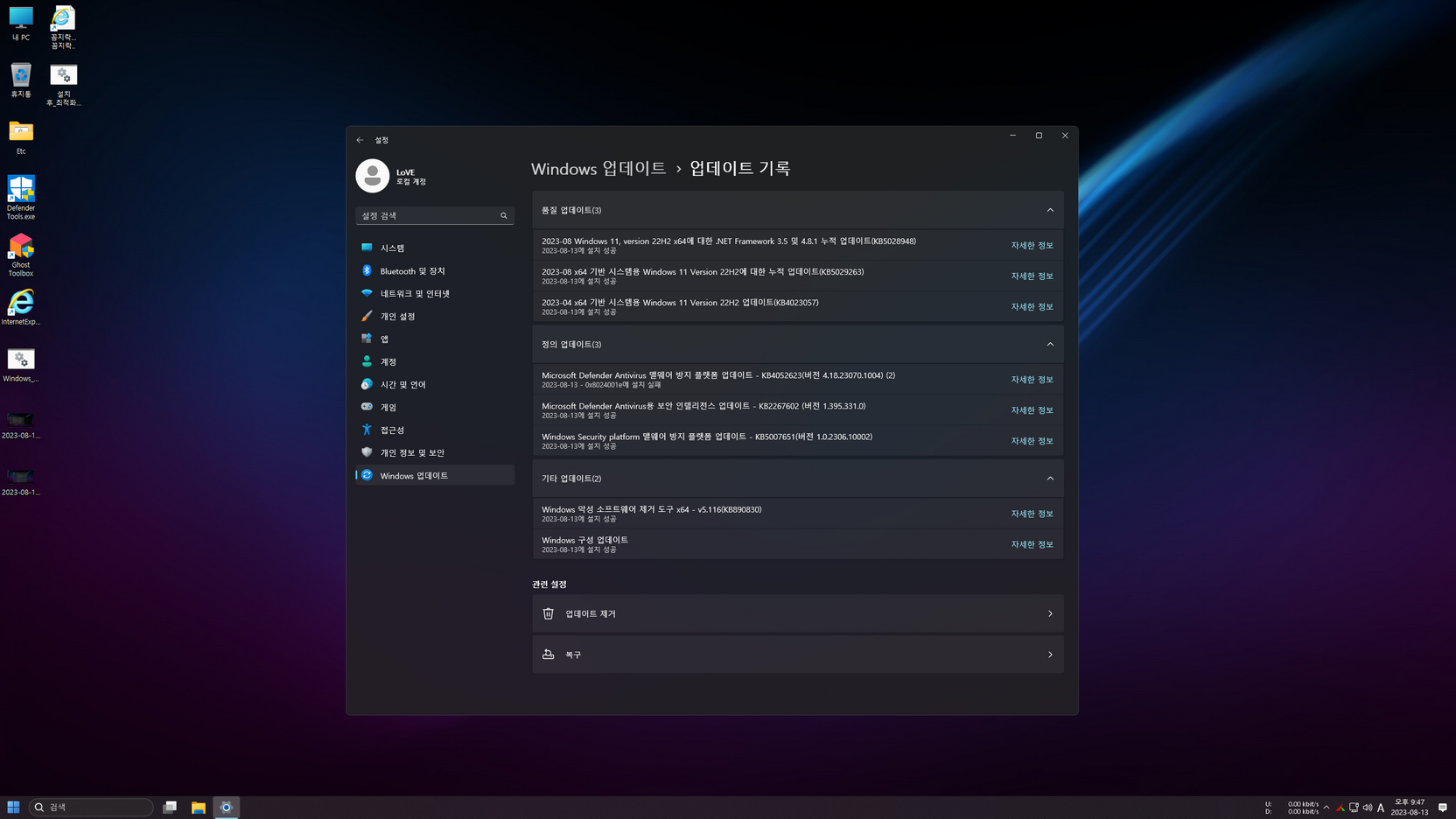Open 자세한 정보 for KB2267602 update
The image size is (1456, 819).
coord(1032,409)
